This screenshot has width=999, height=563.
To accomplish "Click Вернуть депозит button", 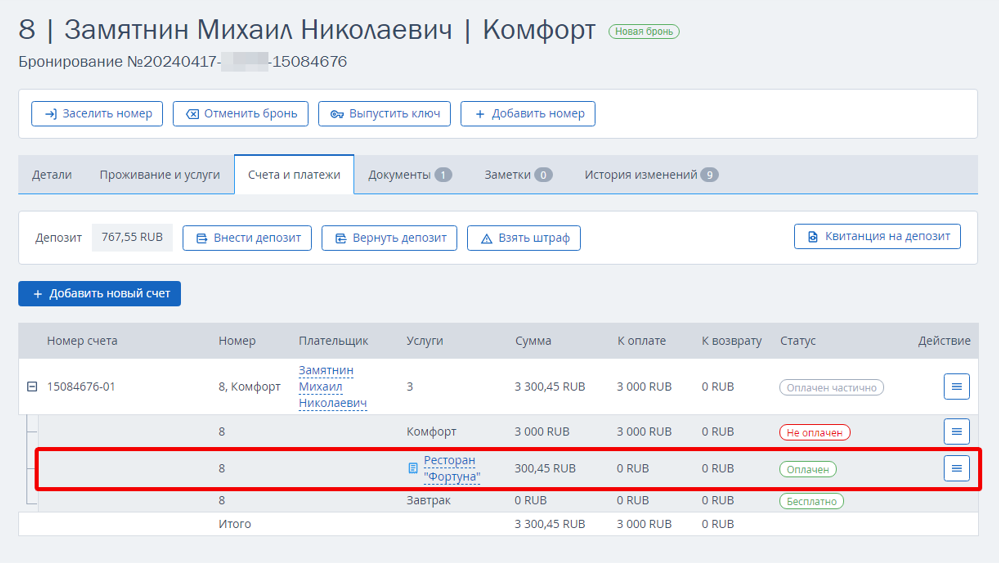I will pyautogui.click(x=389, y=238).
